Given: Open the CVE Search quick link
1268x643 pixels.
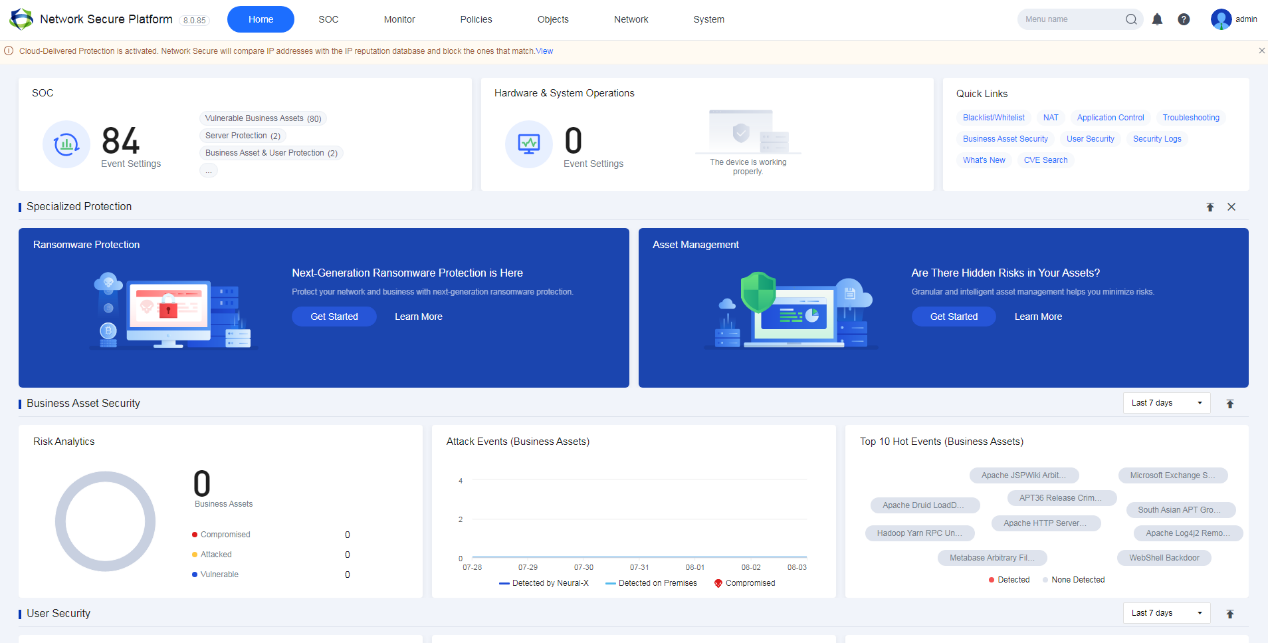Looking at the screenshot, I should click(1045, 160).
